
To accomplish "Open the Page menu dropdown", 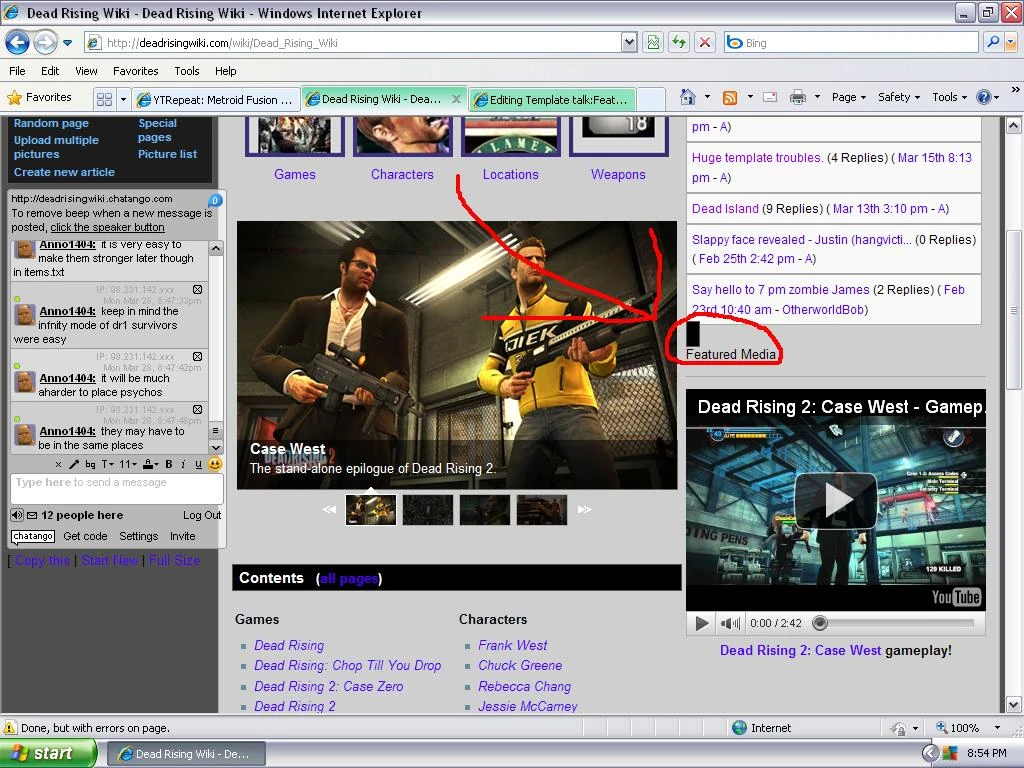I will pos(849,97).
